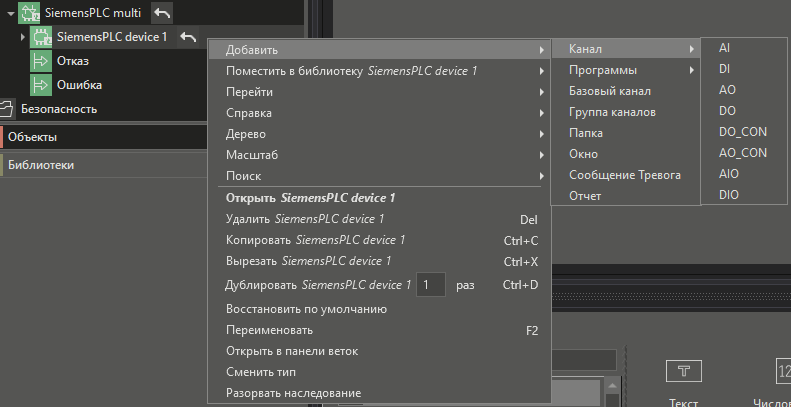Choose Сменить тип menu item
Screen dimensions: 791x407
[379, 372]
